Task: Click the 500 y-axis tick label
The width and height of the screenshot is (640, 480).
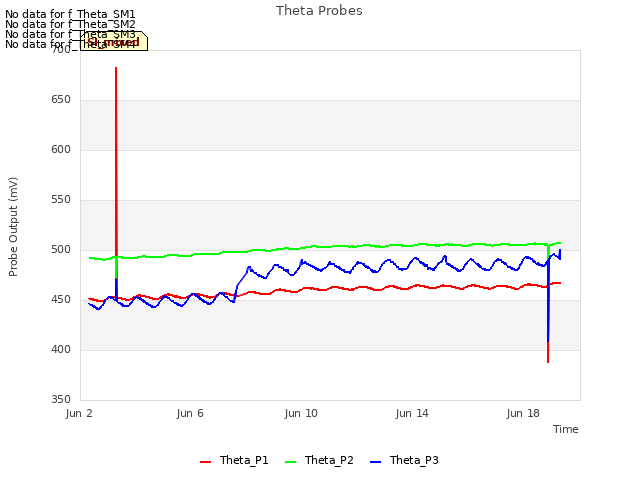Action: pyautogui.click(x=61, y=250)
